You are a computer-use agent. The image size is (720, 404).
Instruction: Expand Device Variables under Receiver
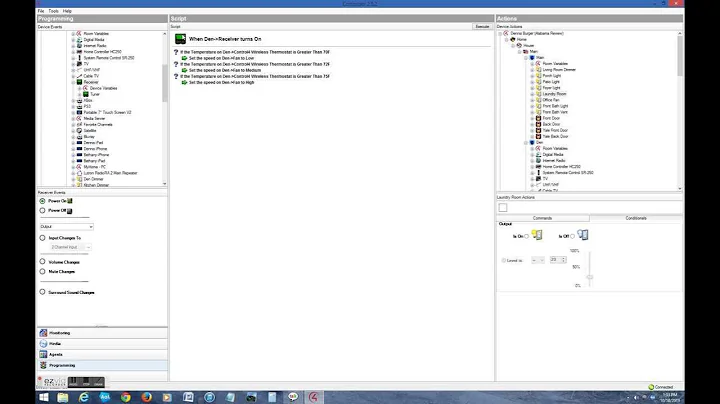(79, 88)
